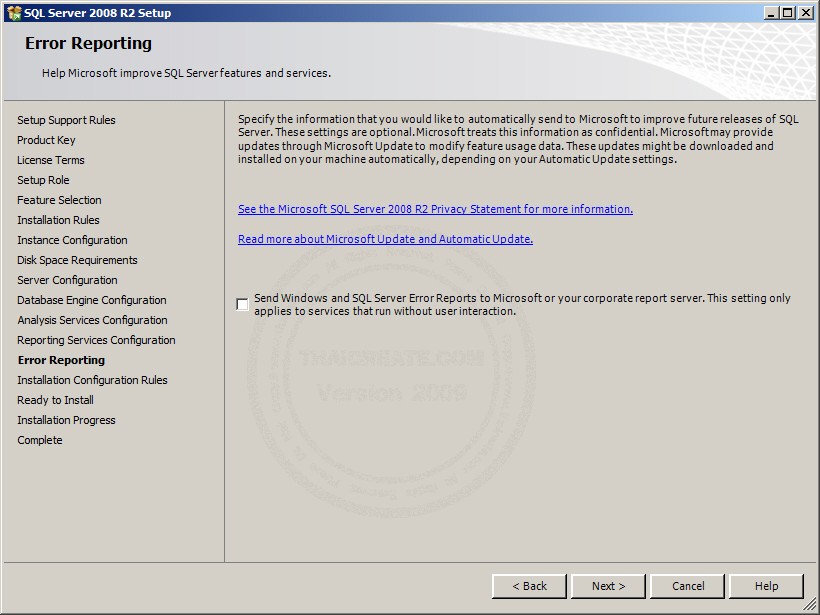Select the Installation Rules step
This screenshot has height=615, width=820.
(58, 220)
